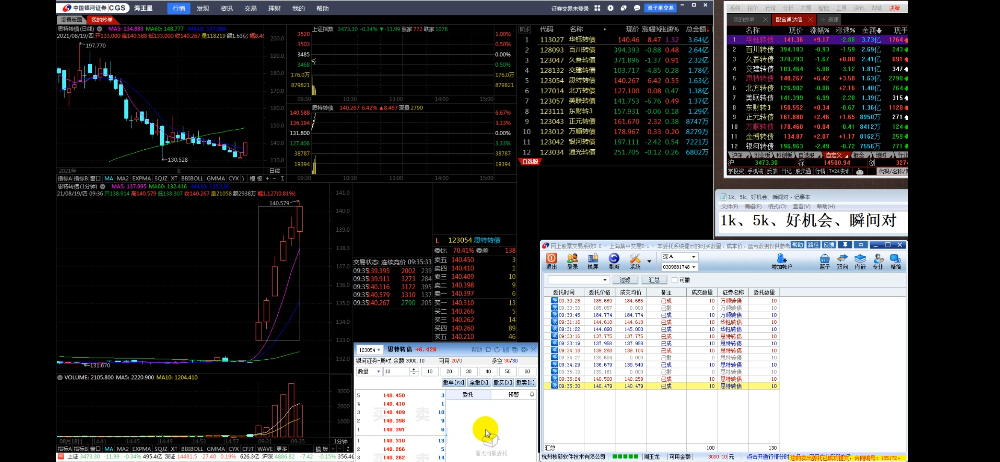
Task: Click the blue refresh icon in the trading toolbar
Action: [x=614, y=261]
